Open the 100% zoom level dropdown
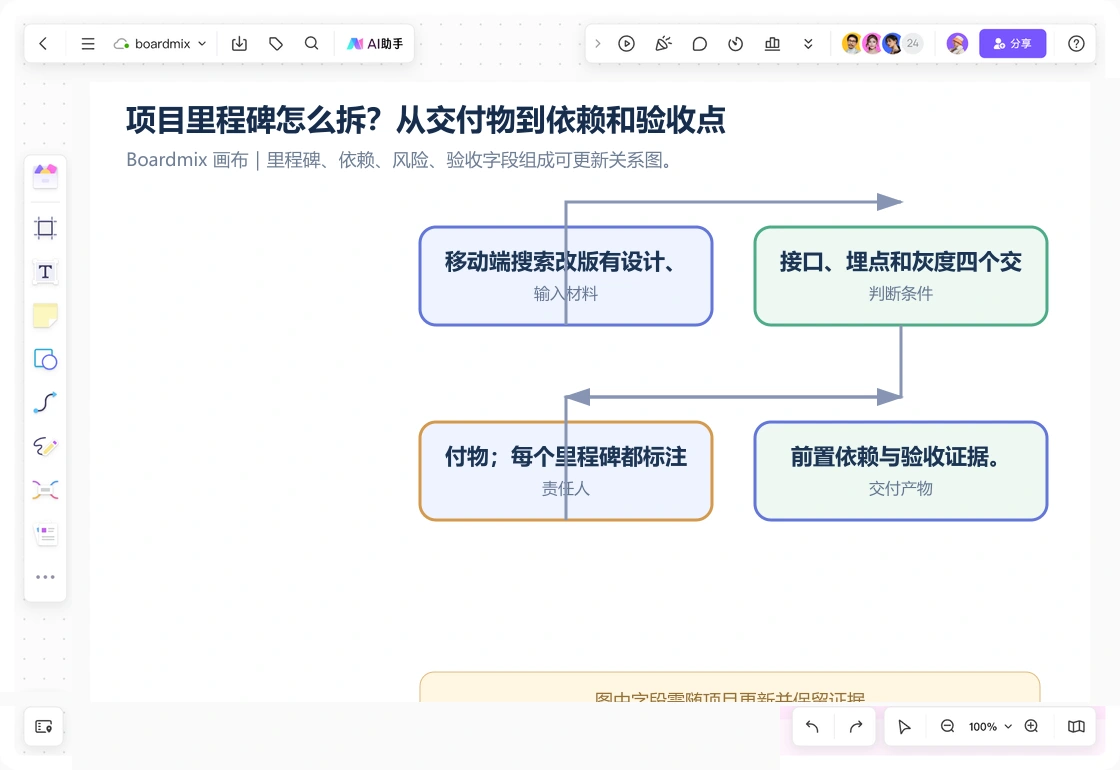 pyautogui.click(x=990, y=726)
